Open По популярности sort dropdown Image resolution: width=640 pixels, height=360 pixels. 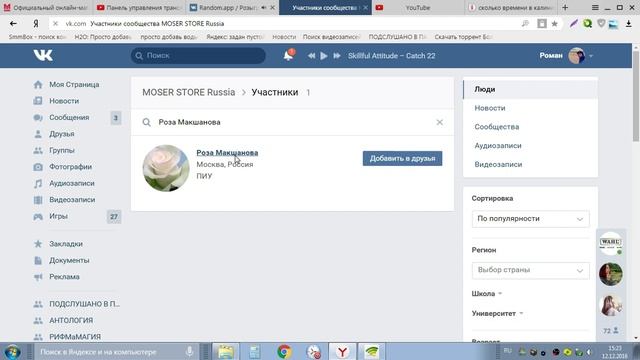pyautogui.click(x=531, y=219)
